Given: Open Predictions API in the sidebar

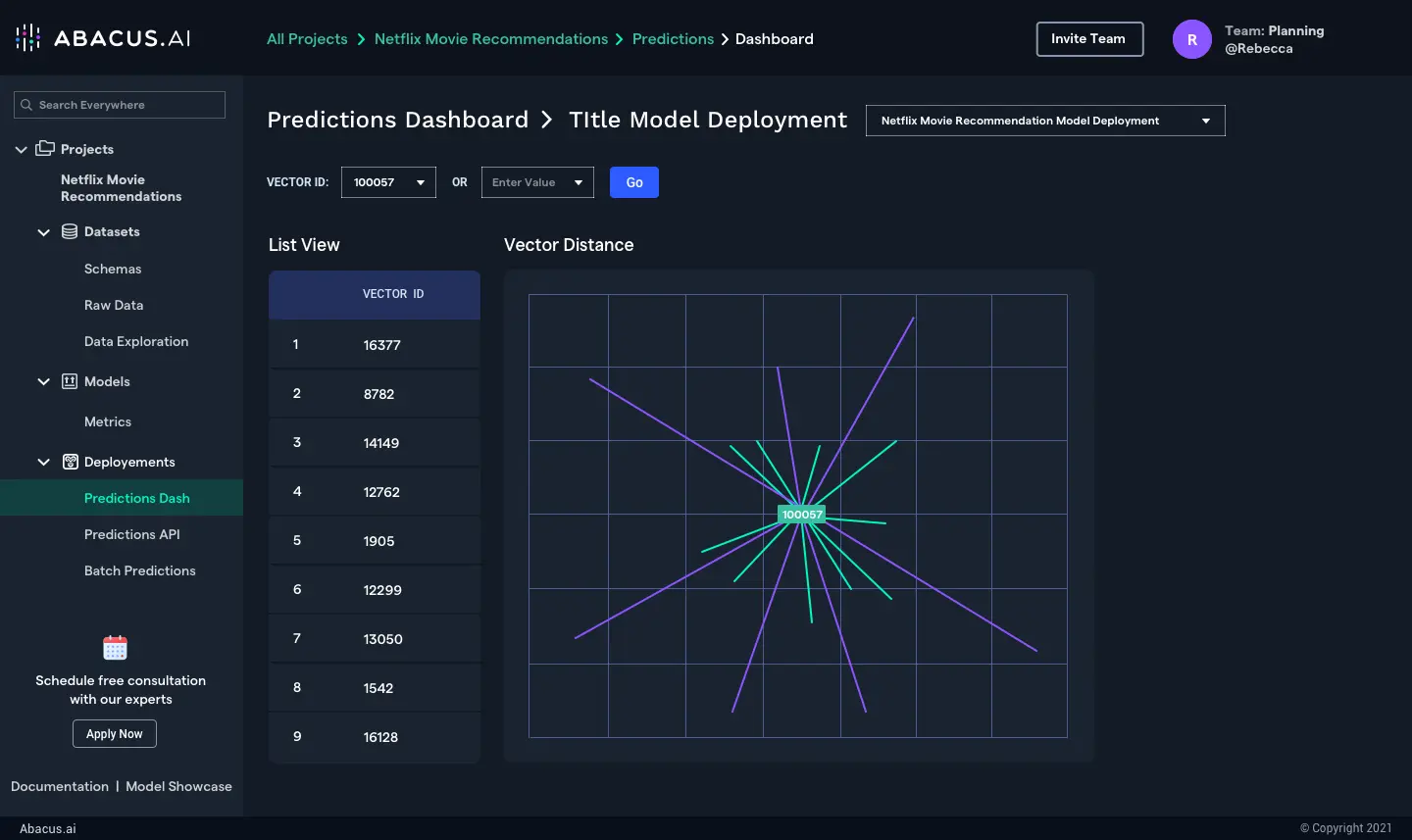Looking at the screenshot, I should click(x=132, y=534).
